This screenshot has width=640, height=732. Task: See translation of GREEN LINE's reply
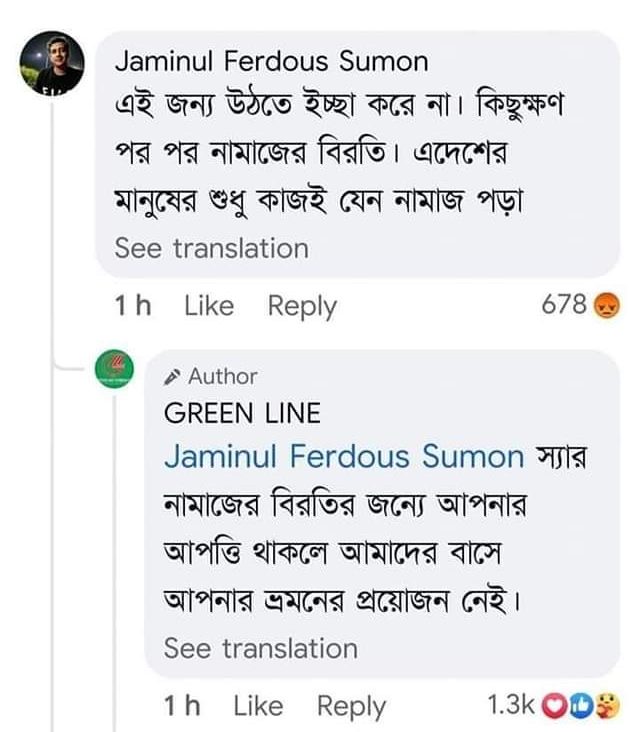(x=260, y=648)
